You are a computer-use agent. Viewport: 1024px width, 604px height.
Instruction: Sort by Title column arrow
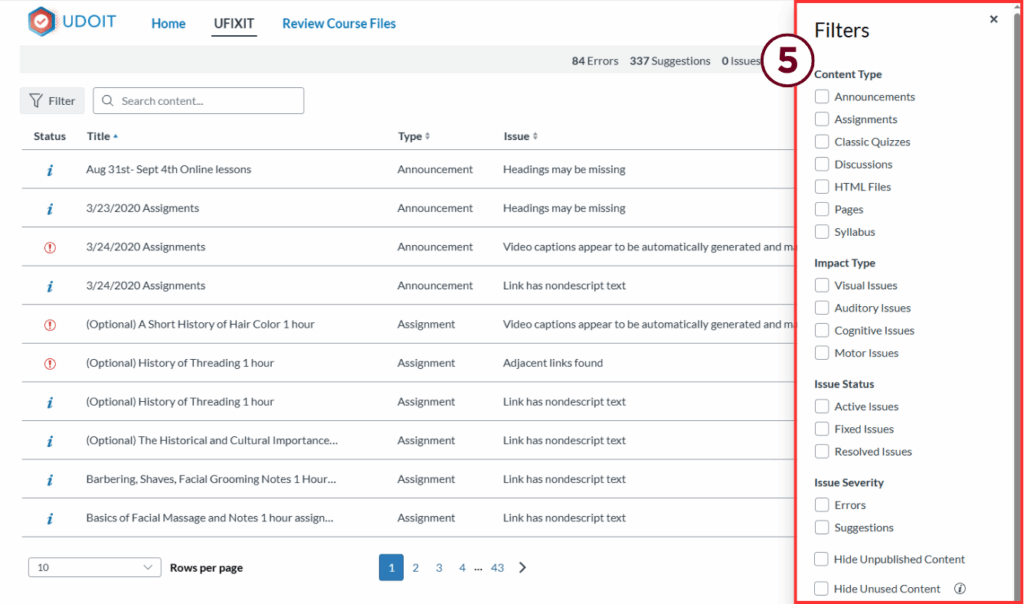tap(115, 136)
